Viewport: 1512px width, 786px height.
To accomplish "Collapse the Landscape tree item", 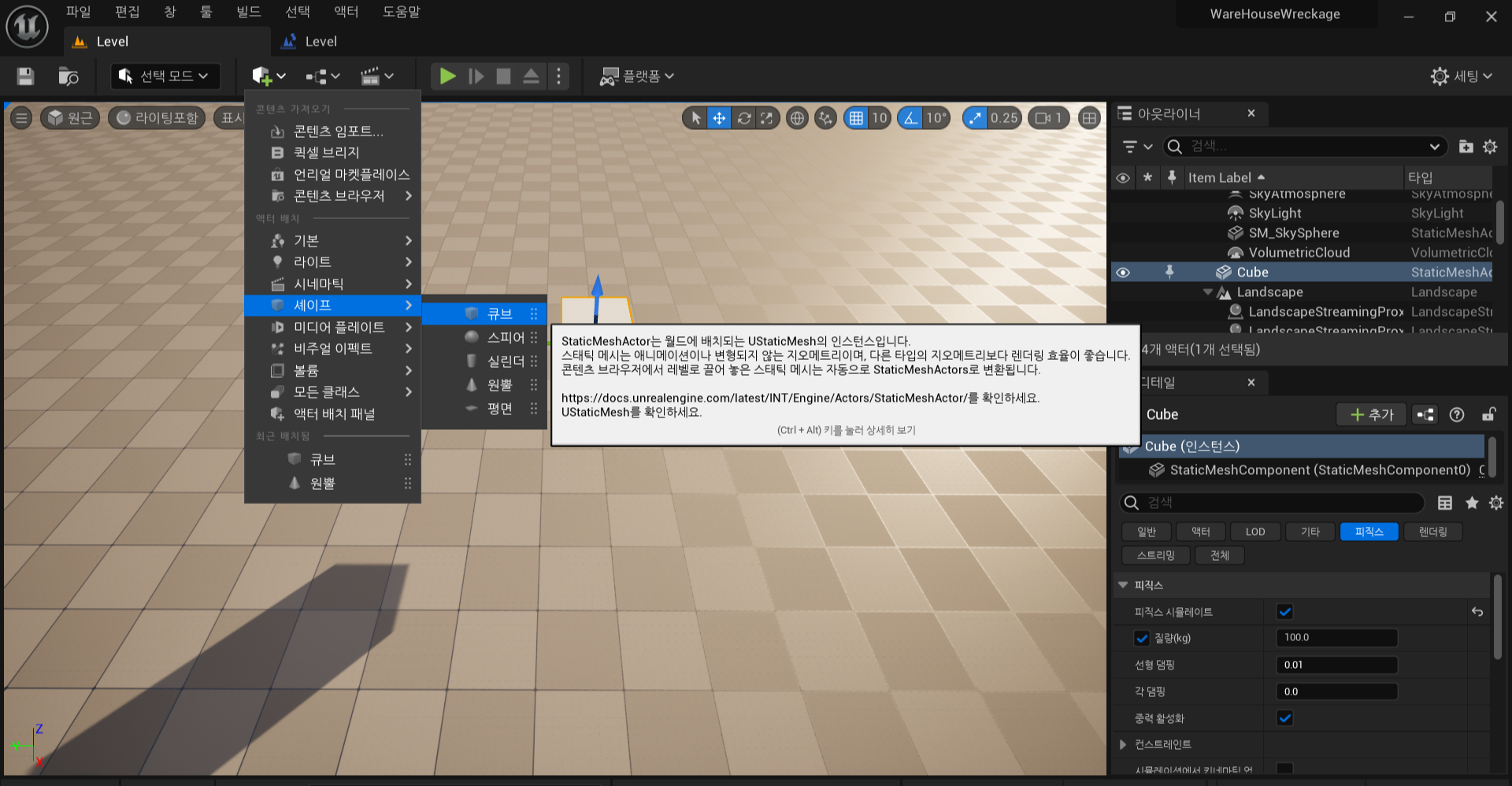I will click(x=1208, y=292).
